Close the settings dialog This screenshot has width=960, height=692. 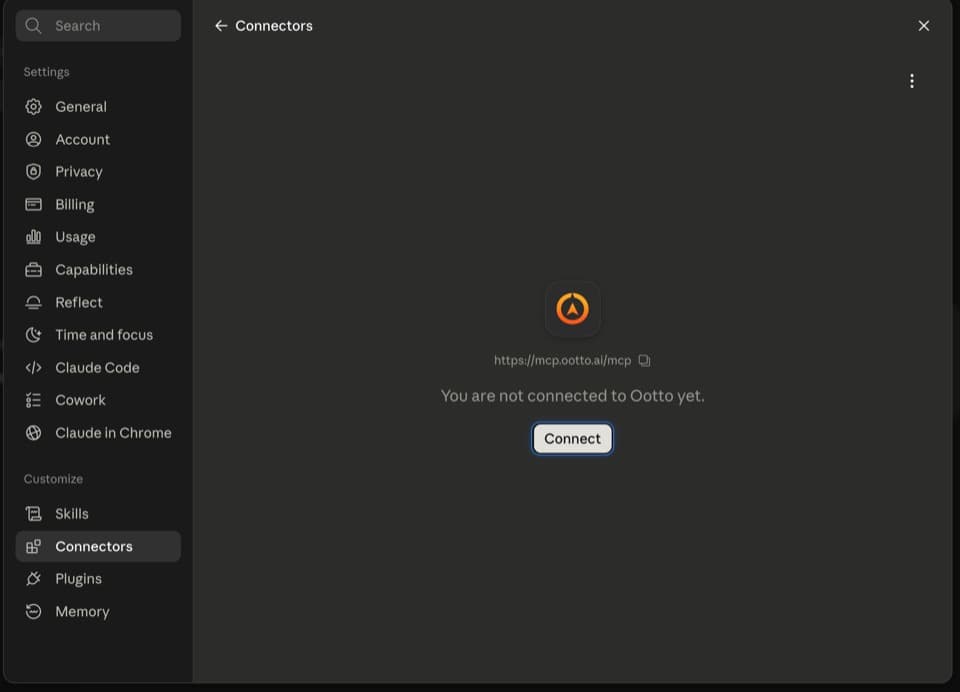pos(923,26)
